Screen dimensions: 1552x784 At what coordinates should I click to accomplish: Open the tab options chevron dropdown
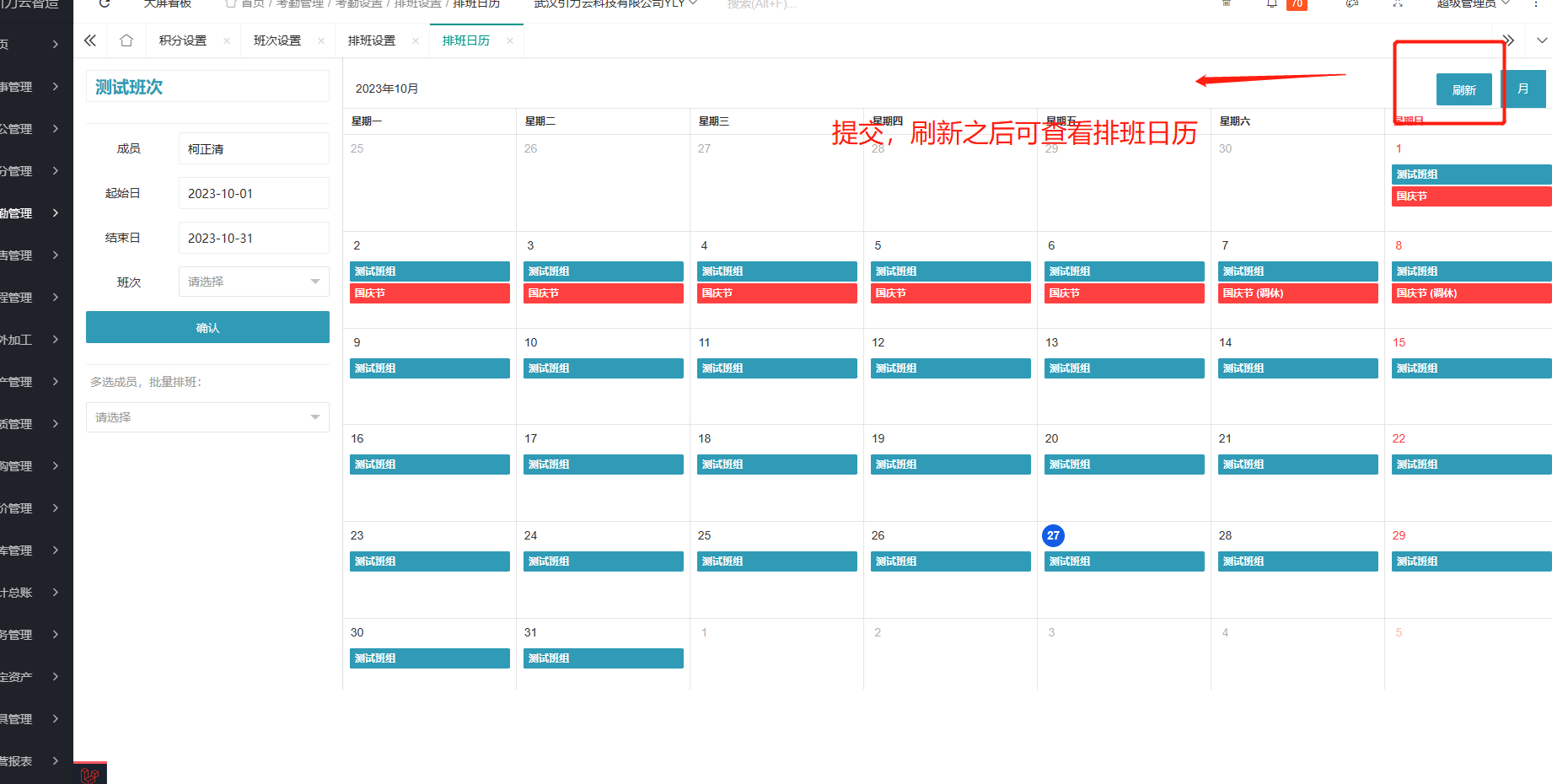pos(1541,40)
